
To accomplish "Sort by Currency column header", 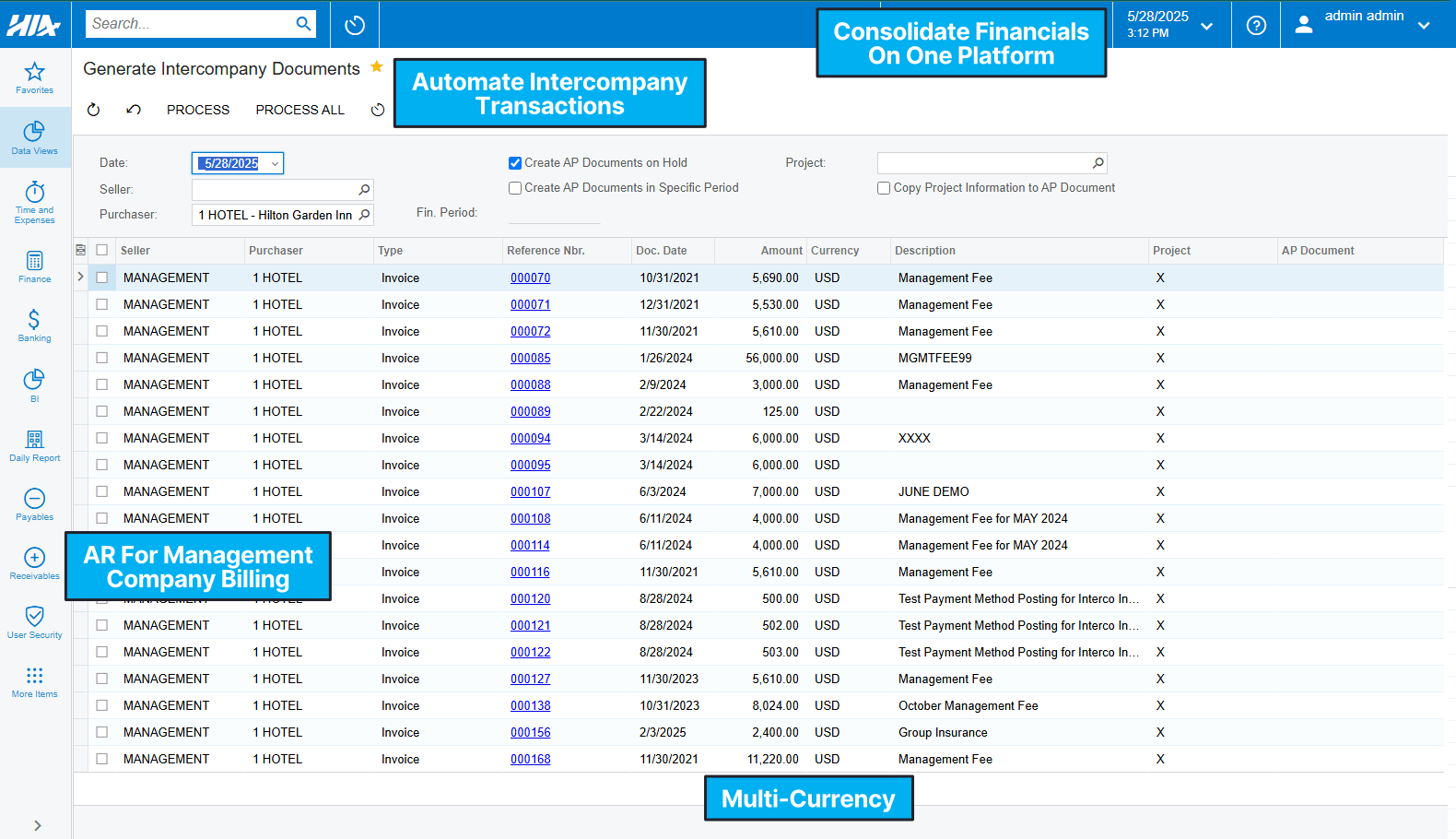I will [x=835, y=251].
